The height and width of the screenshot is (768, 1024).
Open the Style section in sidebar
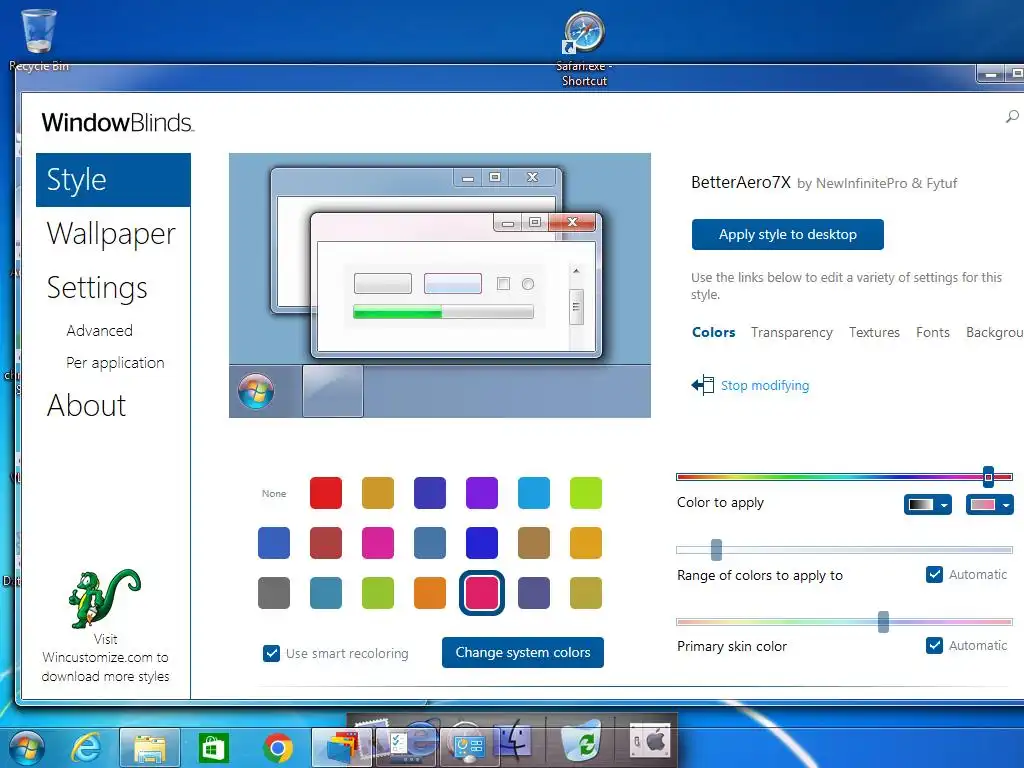point(113,180)
